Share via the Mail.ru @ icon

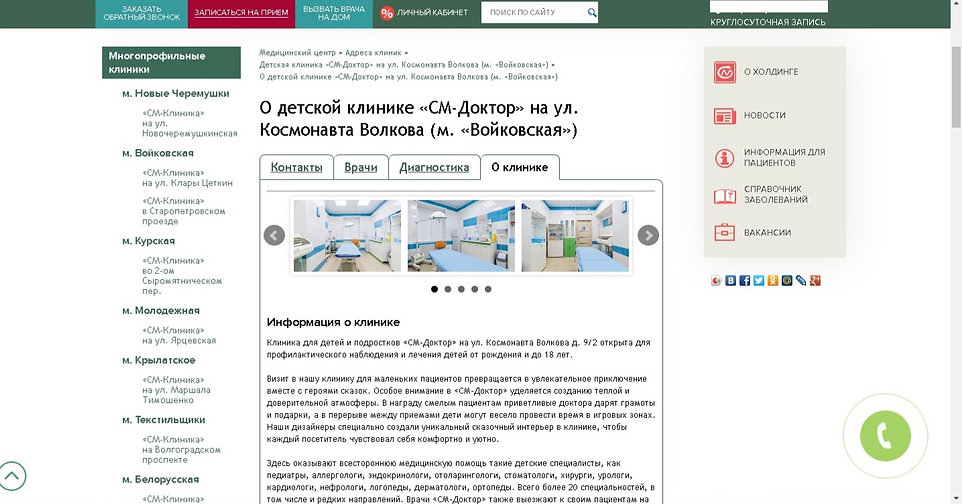[787, 281]
